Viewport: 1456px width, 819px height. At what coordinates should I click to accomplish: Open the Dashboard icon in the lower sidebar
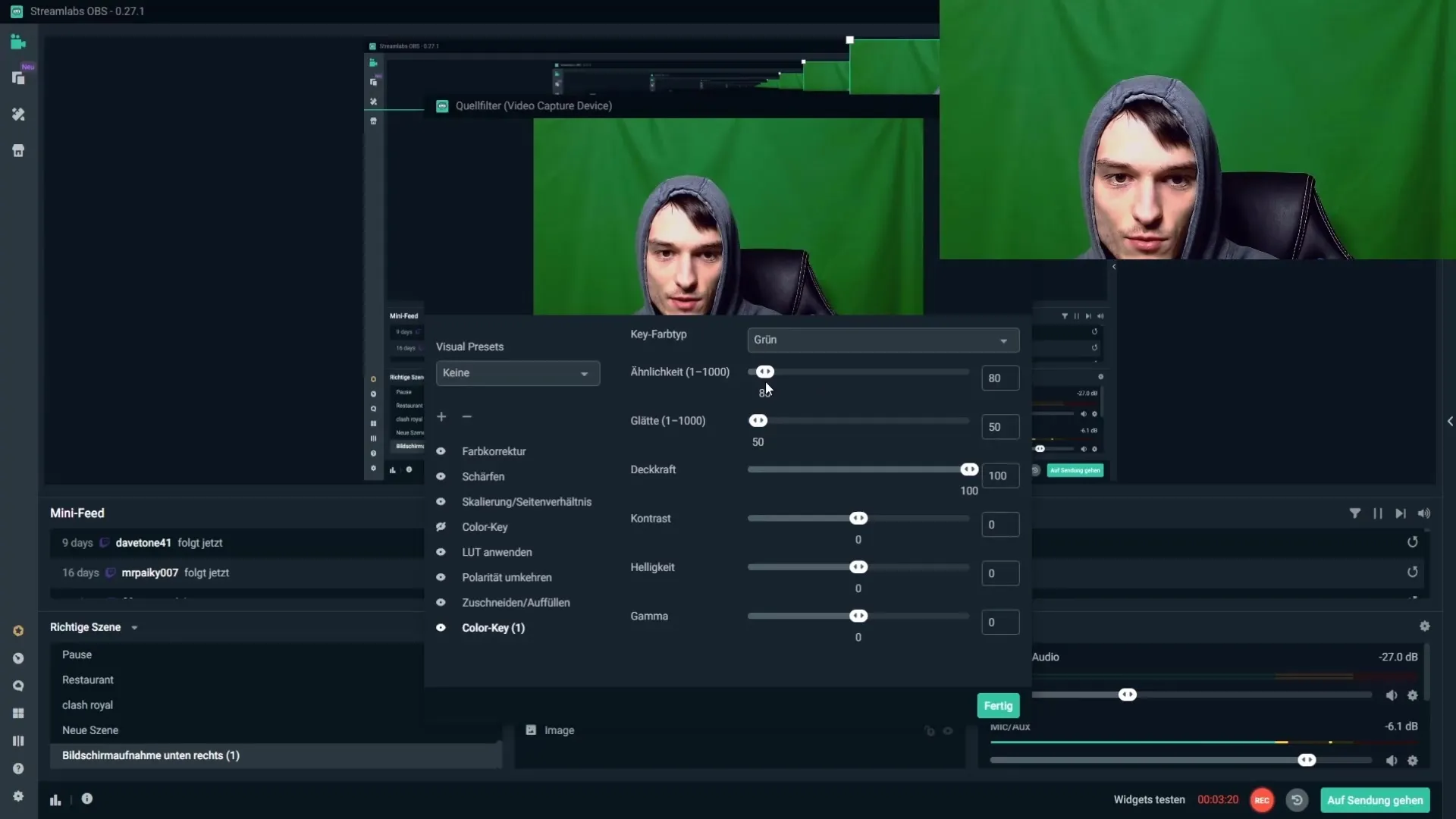[18, 658]
